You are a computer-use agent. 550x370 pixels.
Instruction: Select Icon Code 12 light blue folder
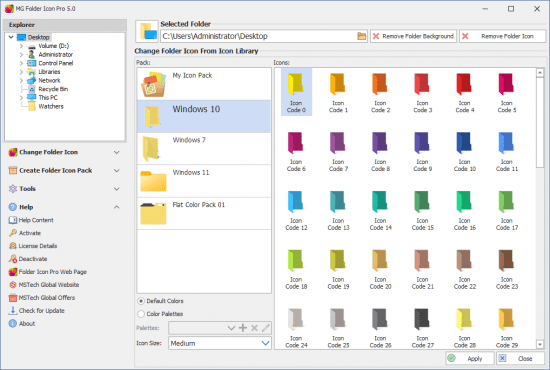[x=296, y=210]
